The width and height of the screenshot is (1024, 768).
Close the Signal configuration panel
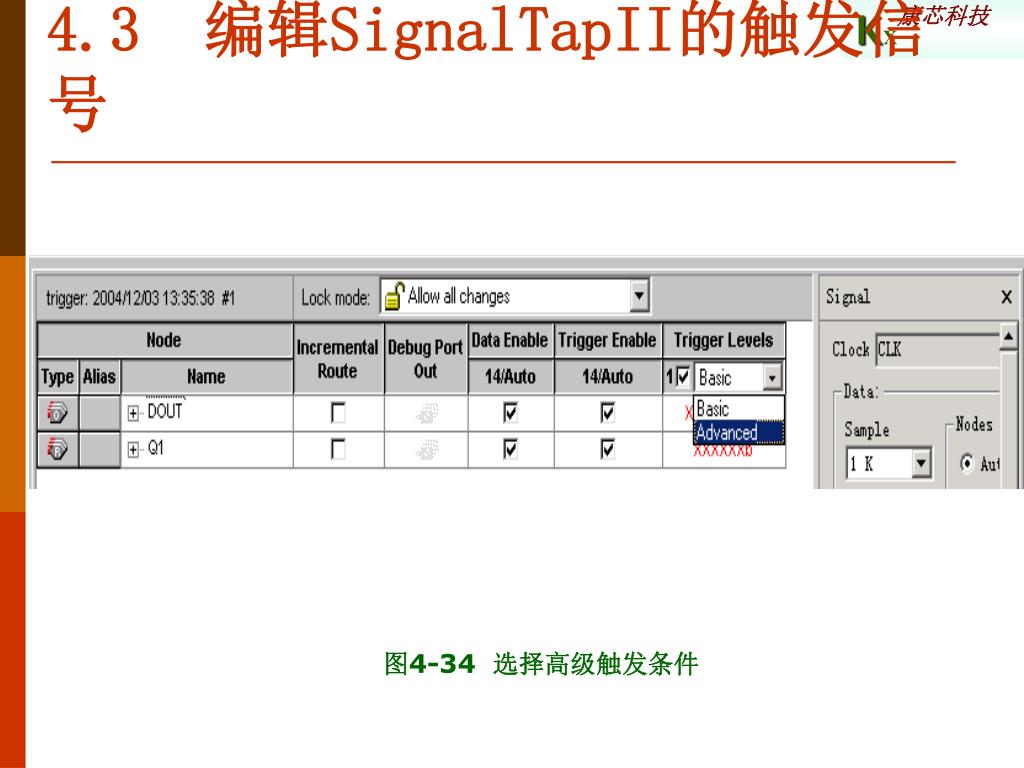point(1006,297)
